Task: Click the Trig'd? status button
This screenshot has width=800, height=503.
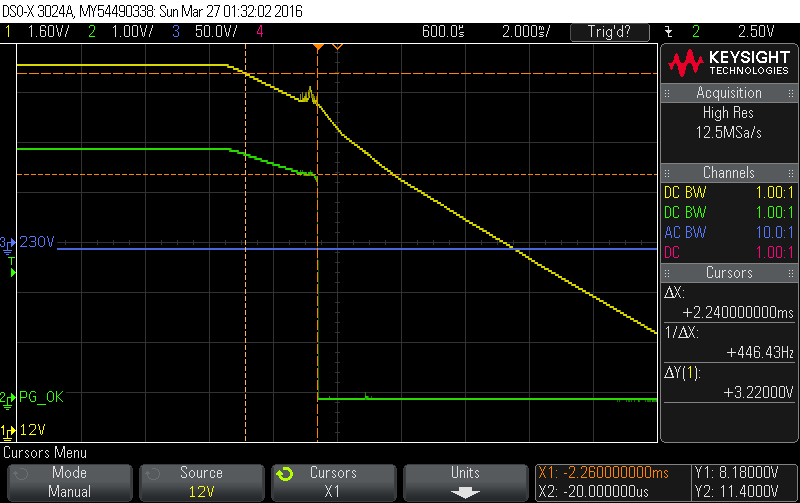Action: (x=610, y=32)
